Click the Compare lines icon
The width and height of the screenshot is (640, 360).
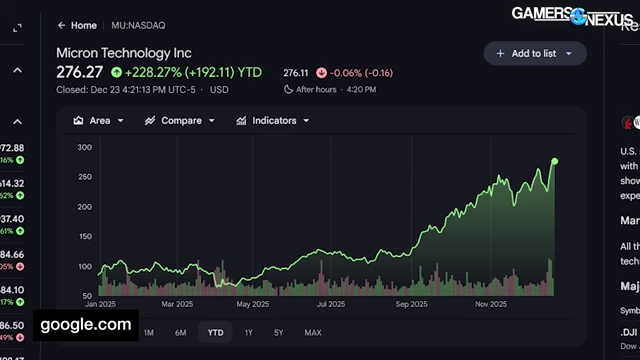coord(150,121)
